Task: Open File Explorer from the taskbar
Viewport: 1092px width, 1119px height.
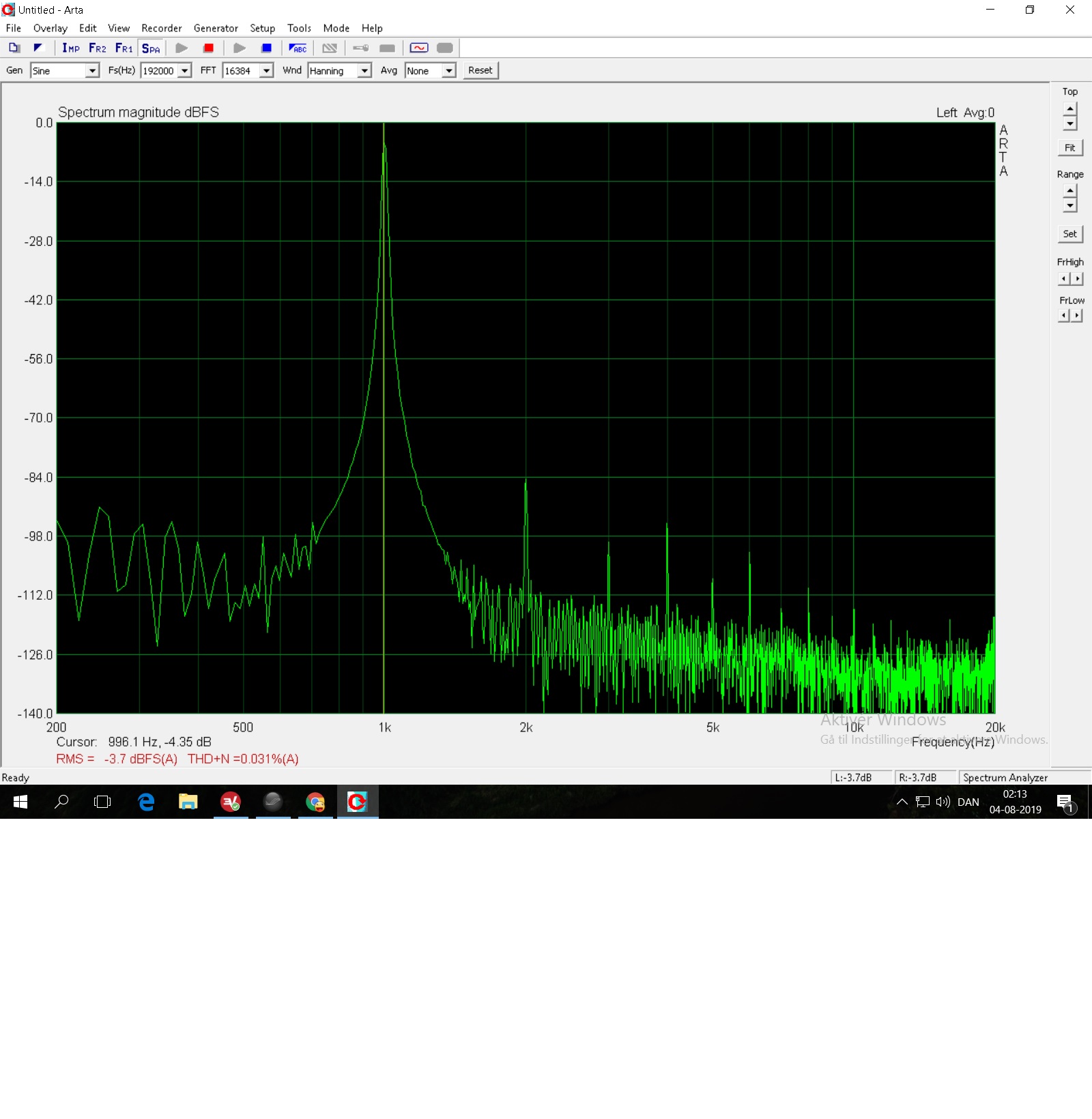Action: [x=188, y=802]
